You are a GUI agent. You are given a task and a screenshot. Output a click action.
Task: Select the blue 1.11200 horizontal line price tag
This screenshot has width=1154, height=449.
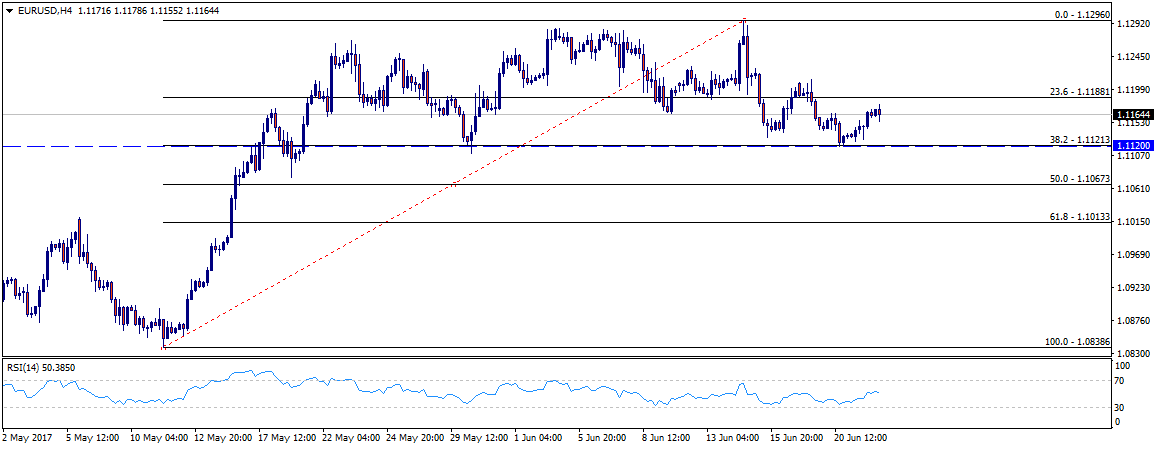click(1132, 146)
